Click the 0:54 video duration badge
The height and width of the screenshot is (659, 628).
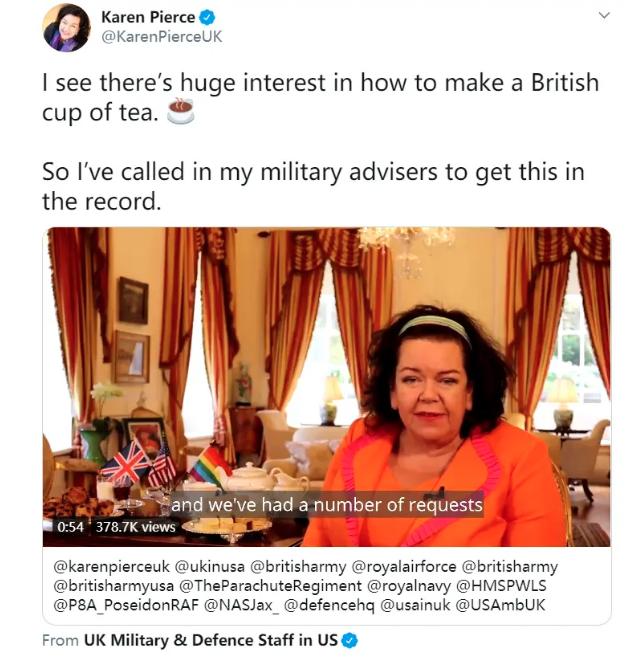pyautogui.click(x=70, y=527)
